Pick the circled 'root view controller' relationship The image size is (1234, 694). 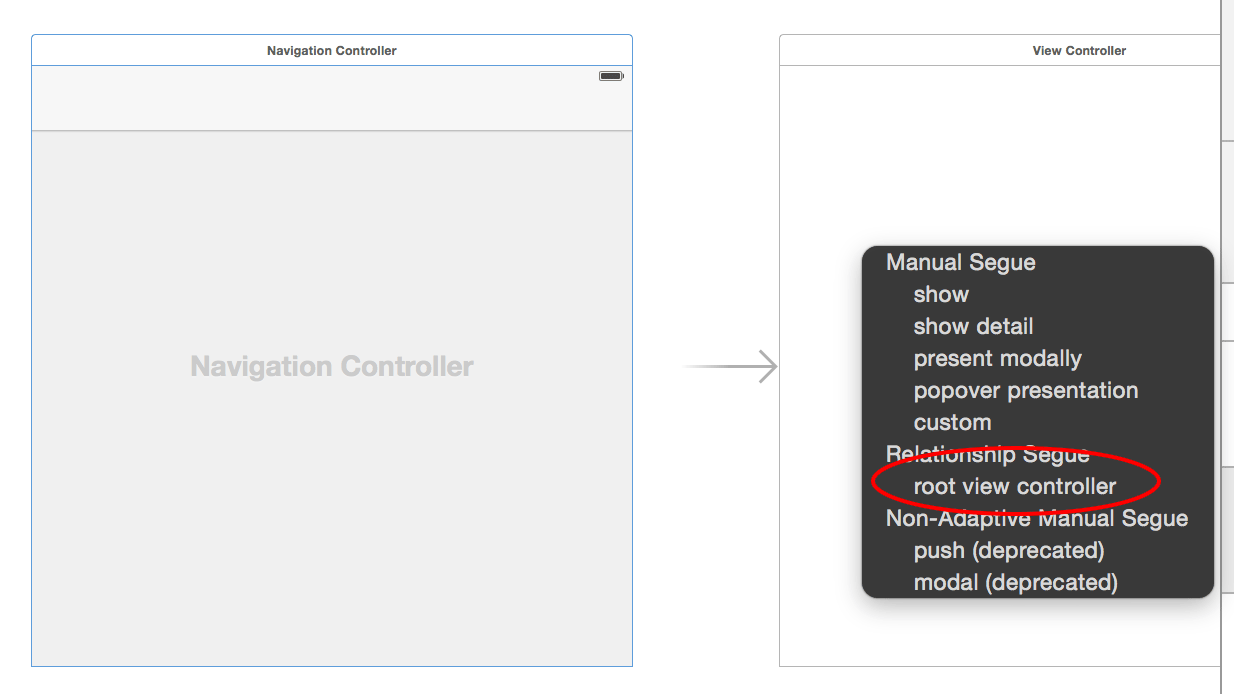[1014, 486]
